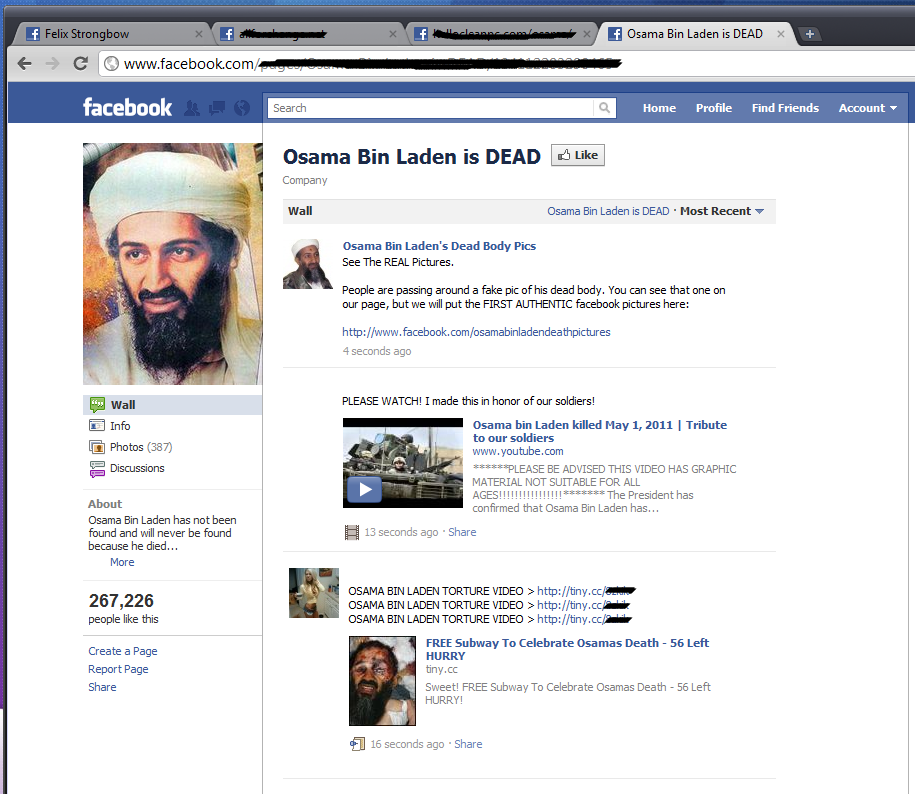Image resolution: width=915 pixels, height=794 pixels.
Task: Open Find Friends in the Facebook header
Action: click(x=785, y=108)
